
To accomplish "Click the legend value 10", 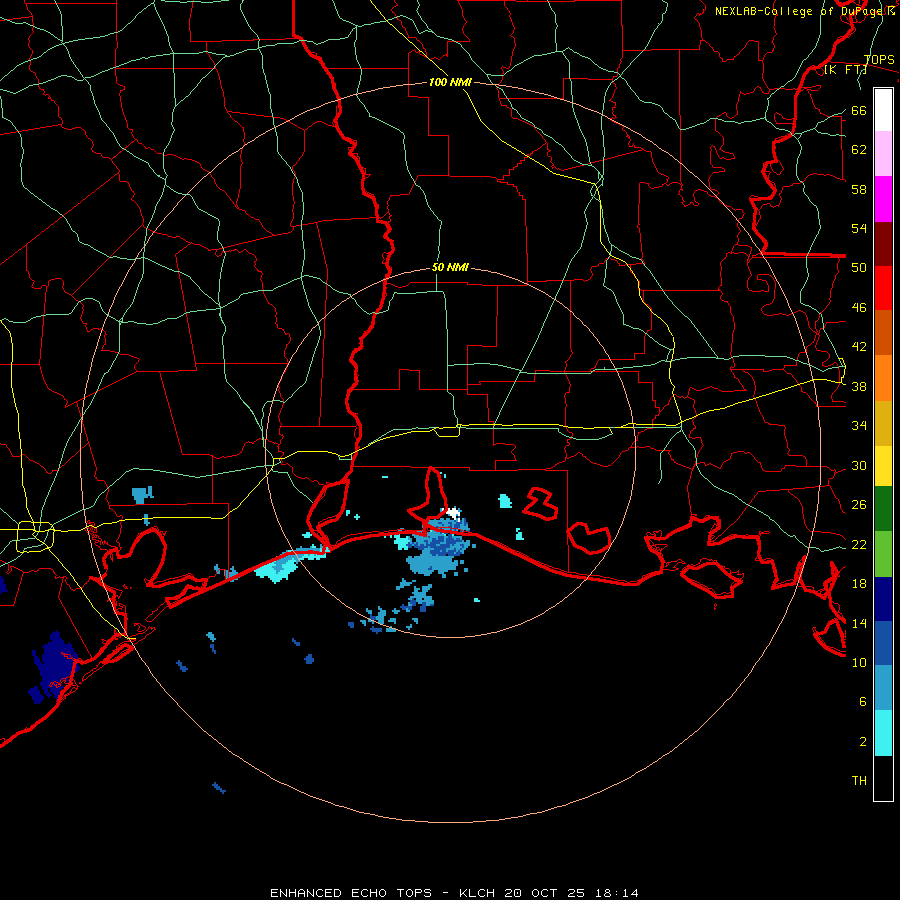I will click(859, 662).
